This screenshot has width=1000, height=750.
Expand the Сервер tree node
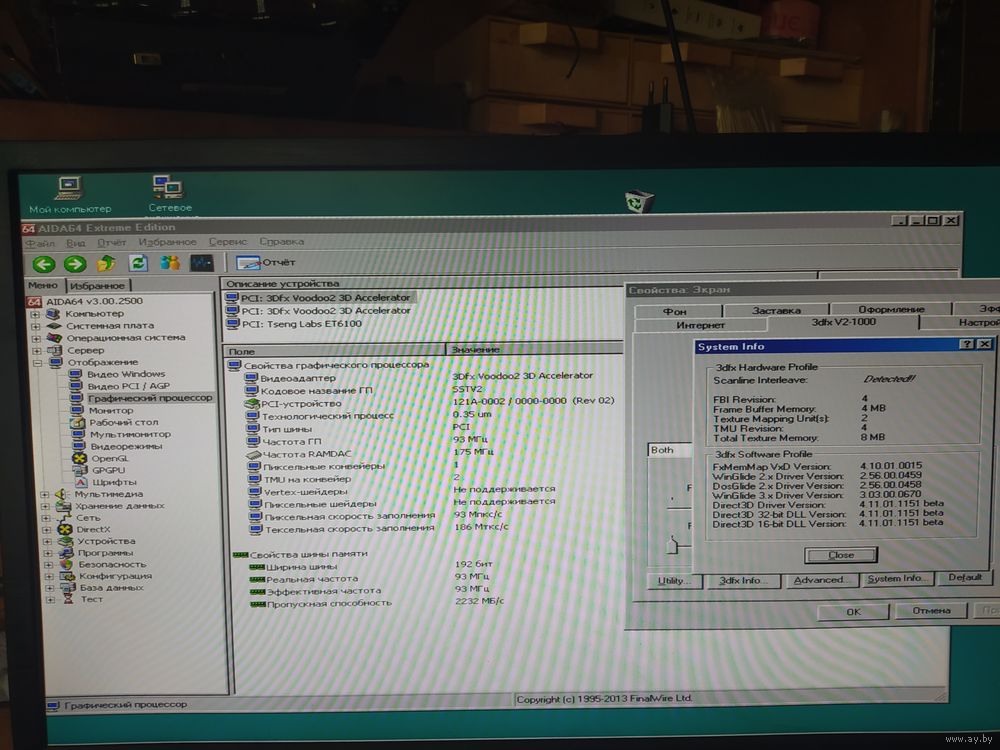37,350
